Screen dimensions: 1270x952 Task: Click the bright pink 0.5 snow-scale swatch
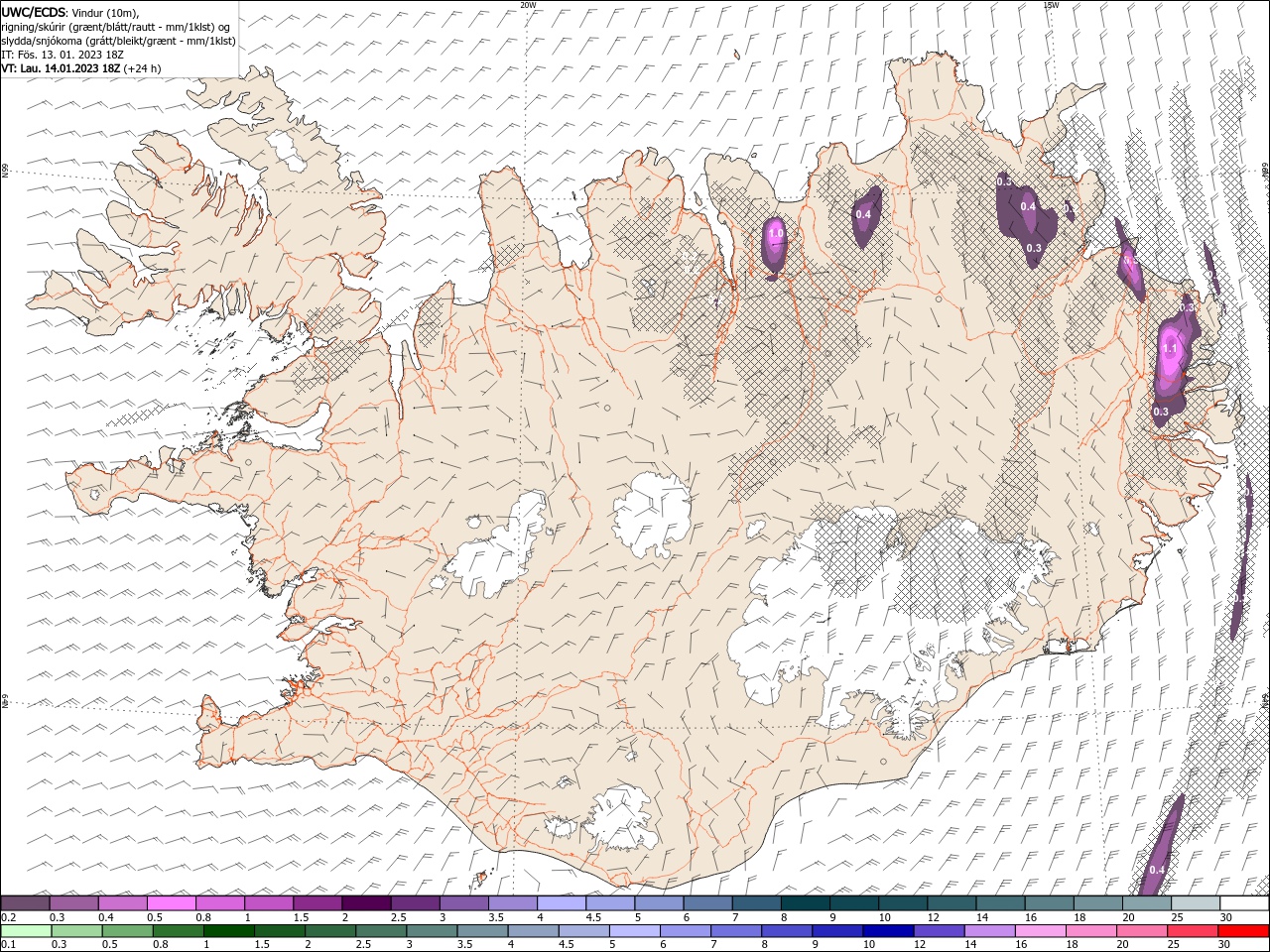(171, 903)
